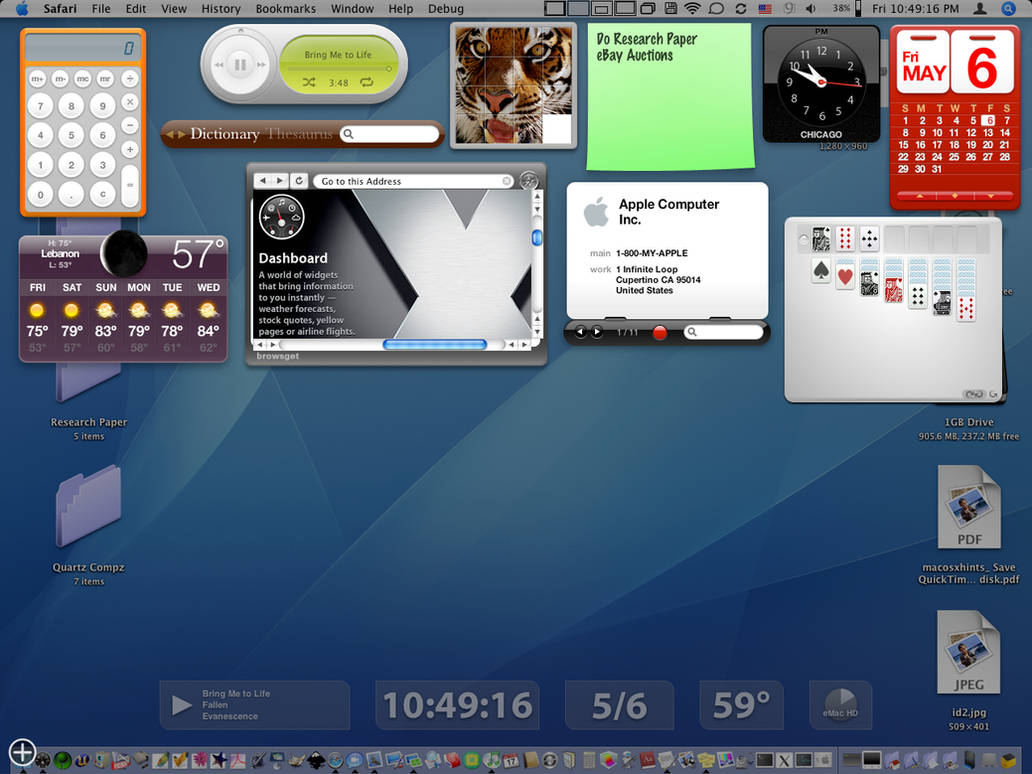
Task: Open the user switching silhouette icon
Action: click(x=981, y=9)
